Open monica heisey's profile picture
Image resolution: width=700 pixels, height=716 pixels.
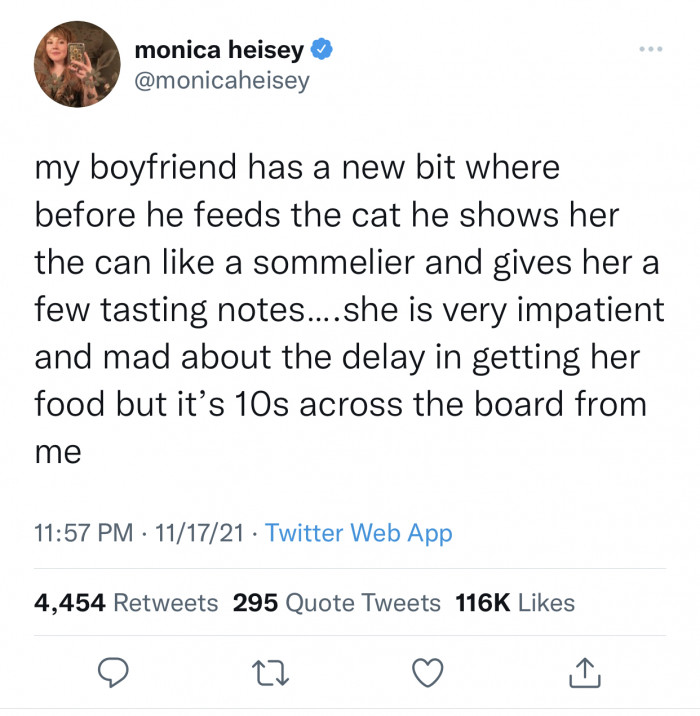pos(77,64)
